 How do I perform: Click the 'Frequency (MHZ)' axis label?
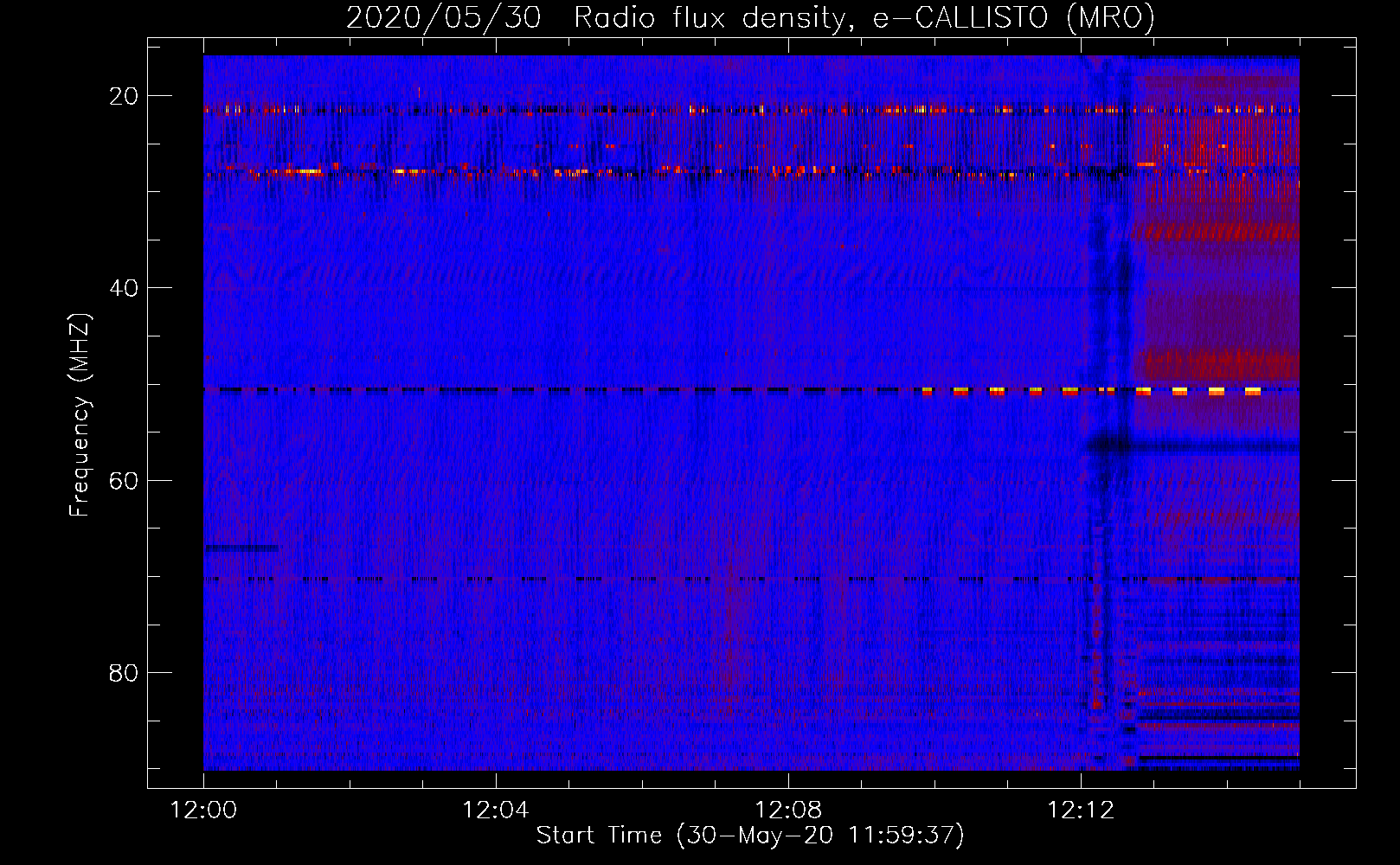click(x=80, y=415)
